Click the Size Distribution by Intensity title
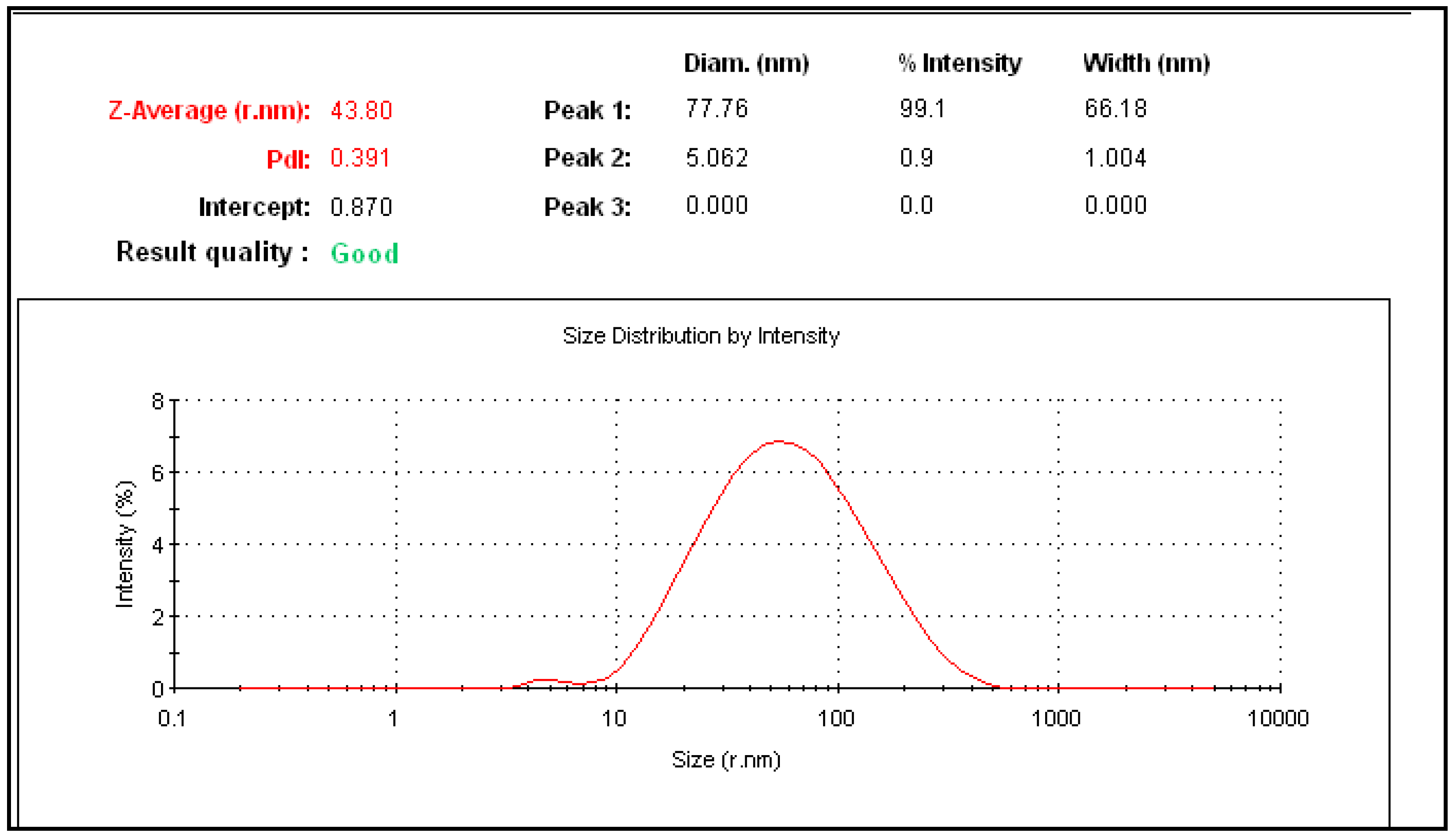Screen dimensions: 1456x840 701,336
